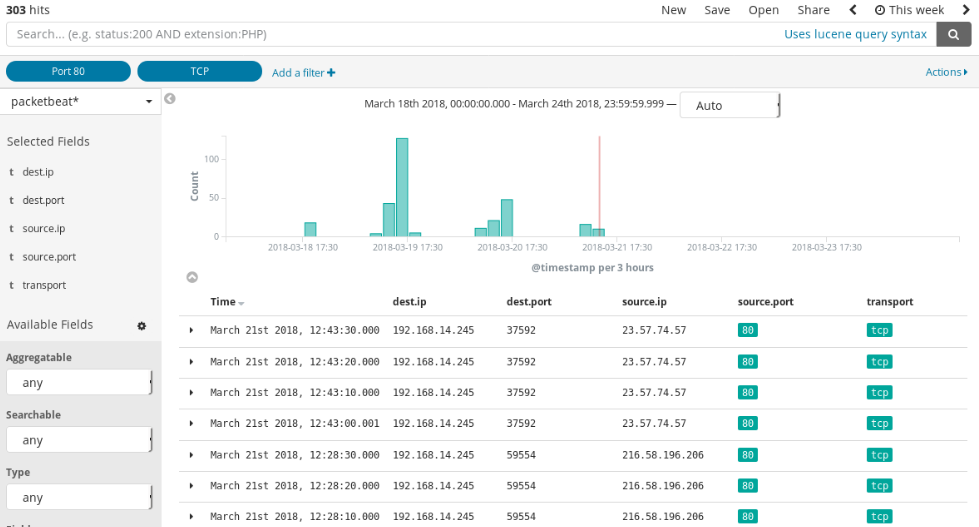Click the magnifier search button
This screenshot has width=979, height=527.
click(953, 34)
